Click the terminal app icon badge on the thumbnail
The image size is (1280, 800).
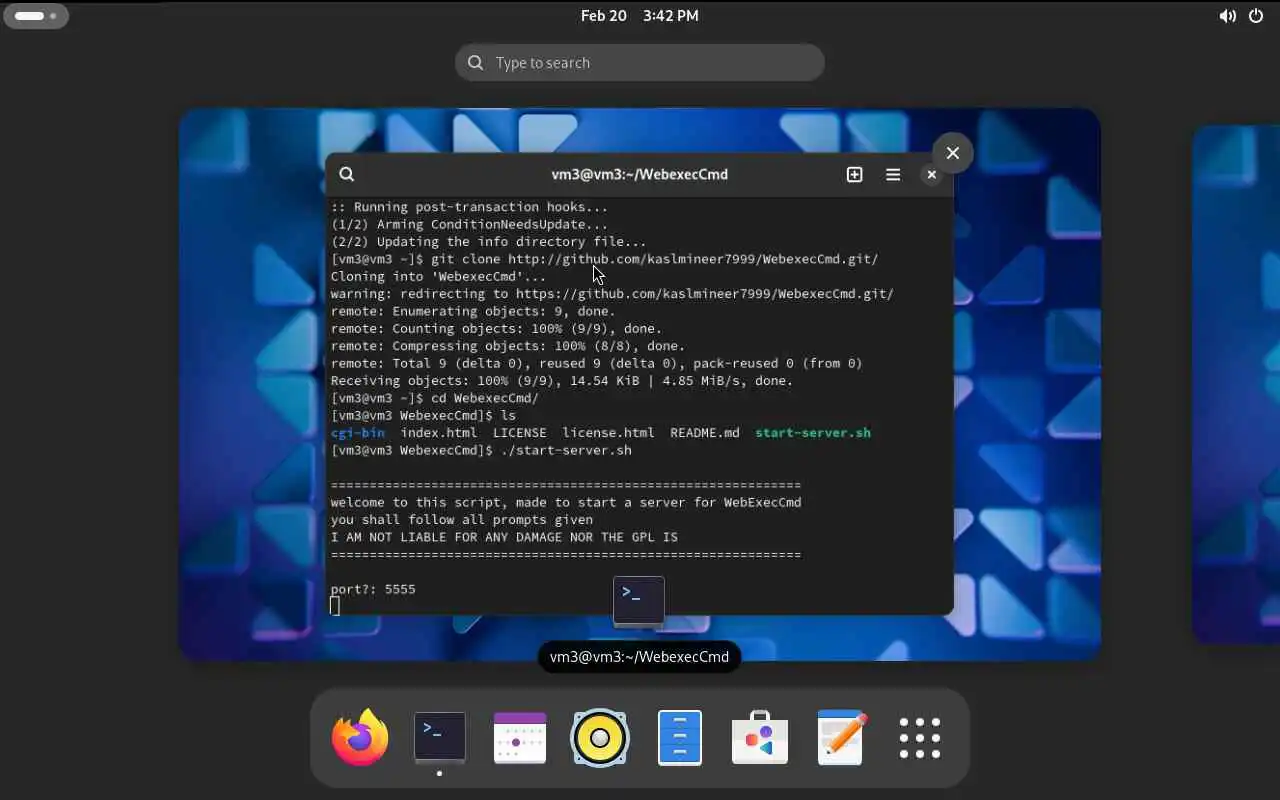pos(639,601)
